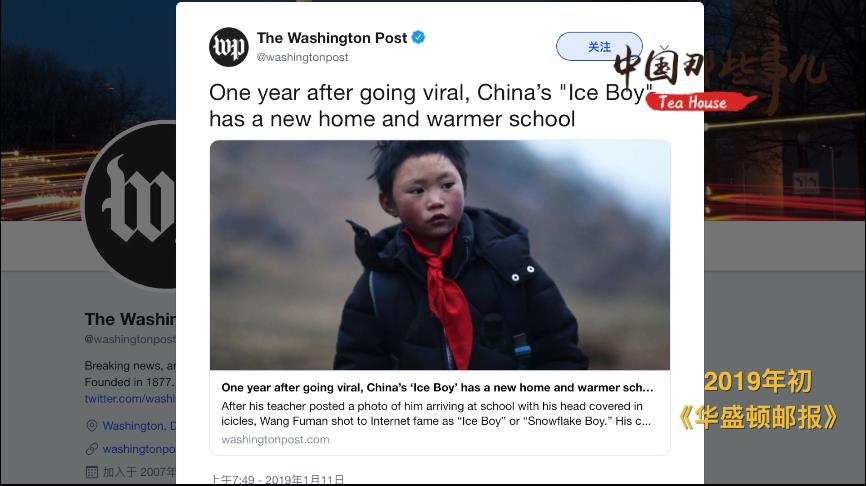This screenshot has width=866, height=486.
Task: Click the location pin icon
Action: coord(92,426)
